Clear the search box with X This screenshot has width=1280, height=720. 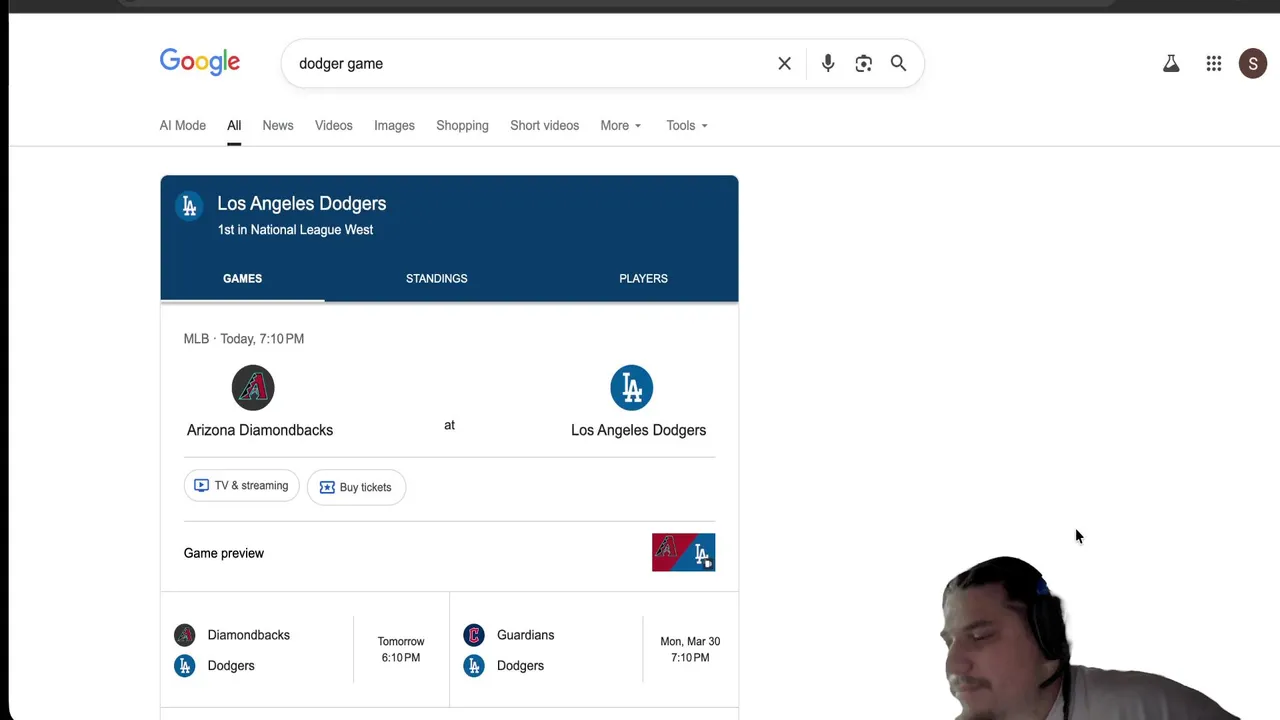point(785,64)
